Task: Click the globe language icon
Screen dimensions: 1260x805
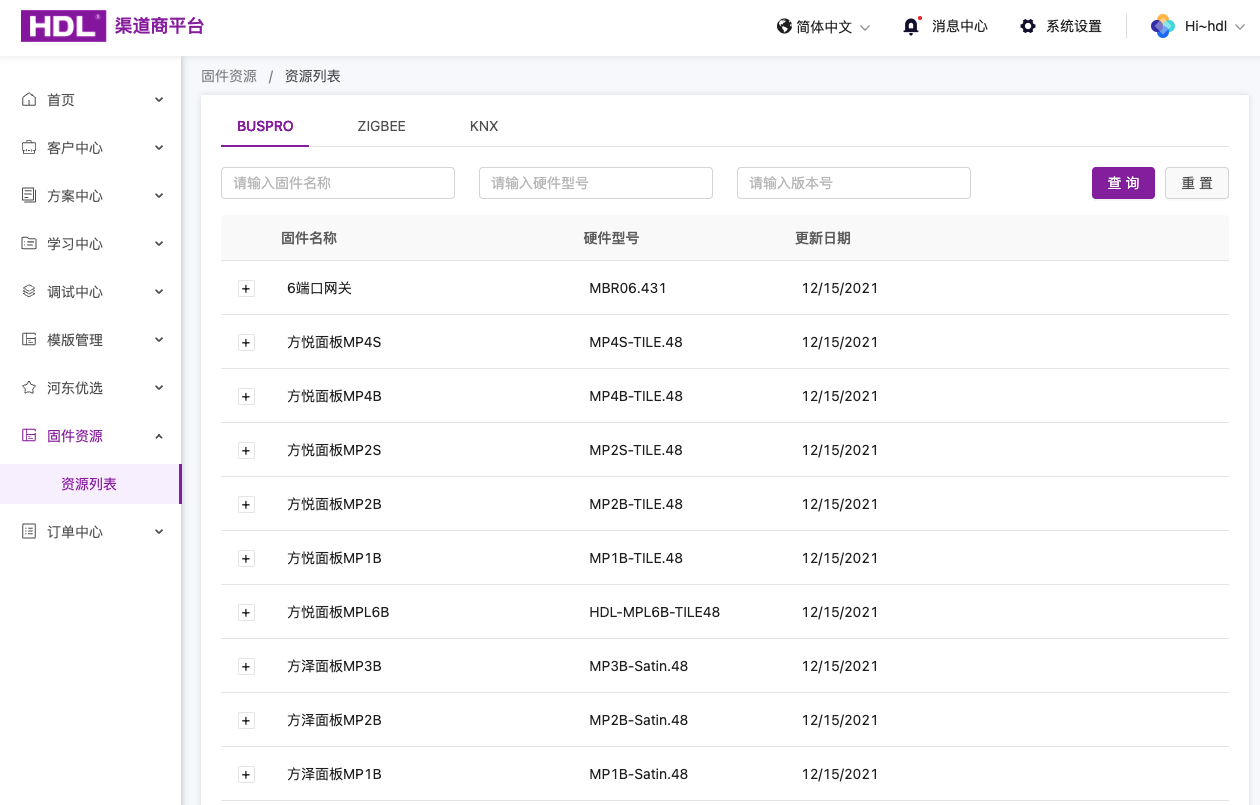Action: (x=784, y=27)
